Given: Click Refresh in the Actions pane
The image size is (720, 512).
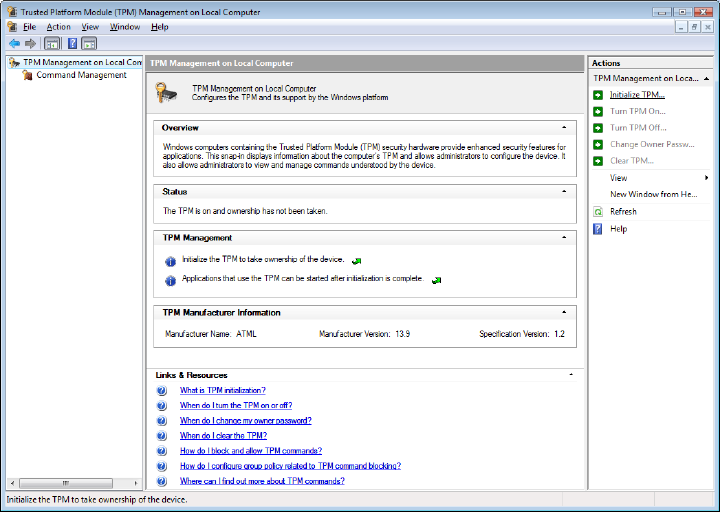Looking at the screenshot, I should click(623, 212).
